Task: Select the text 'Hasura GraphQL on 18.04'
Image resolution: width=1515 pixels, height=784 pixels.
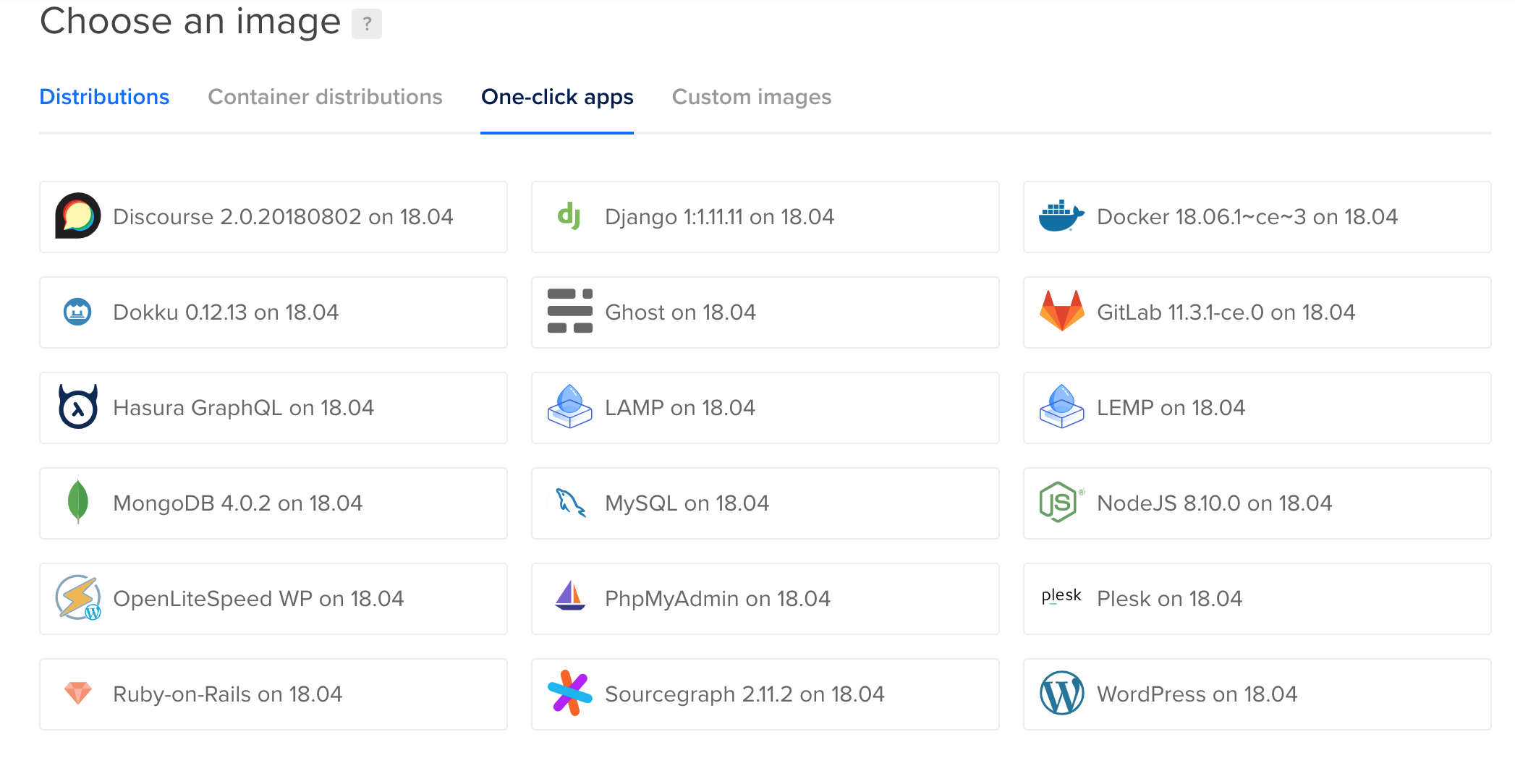Action: [x=244, y=408]
